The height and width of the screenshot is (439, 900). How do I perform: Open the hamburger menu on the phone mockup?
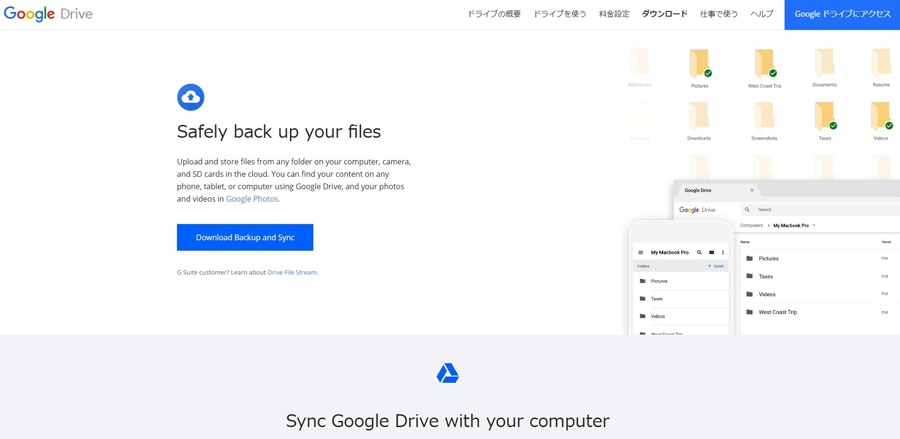click(641, 252)
